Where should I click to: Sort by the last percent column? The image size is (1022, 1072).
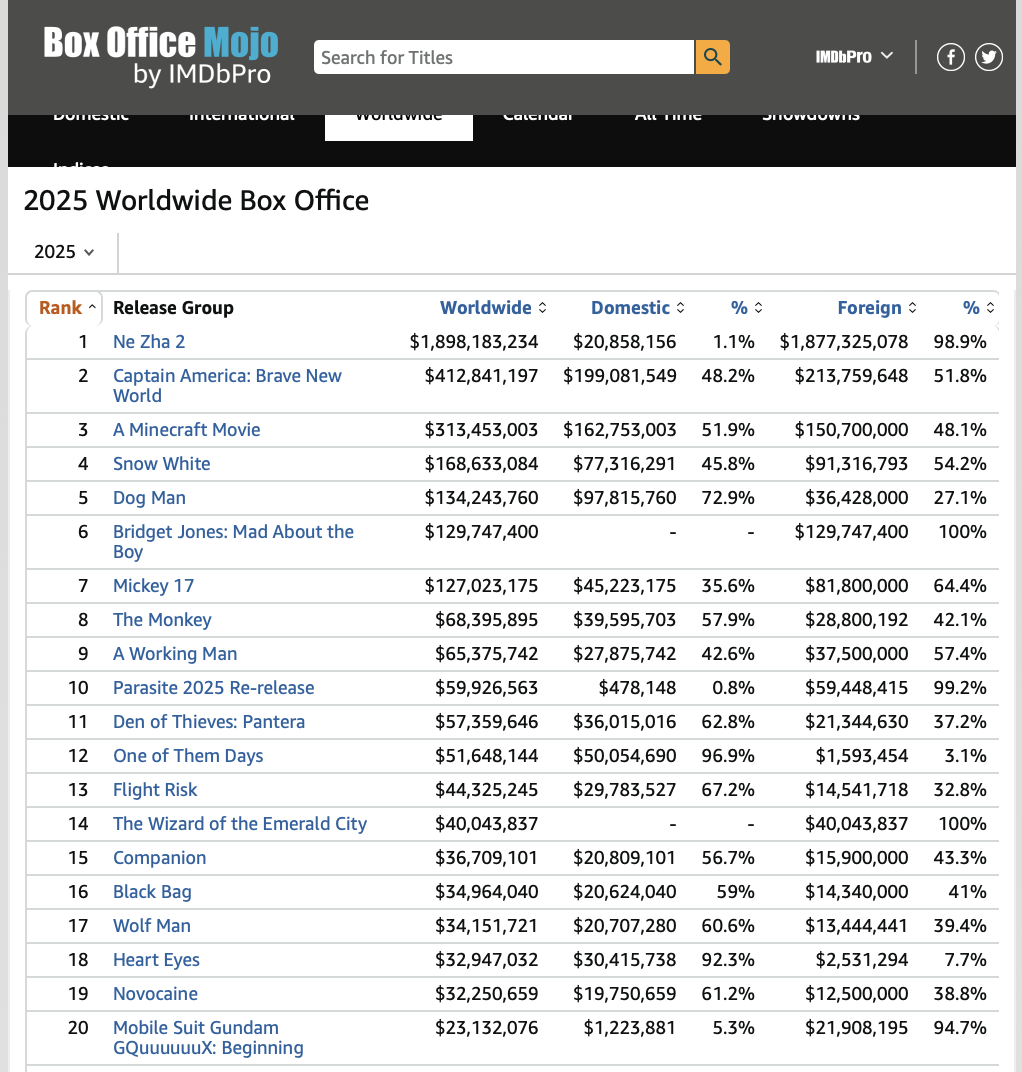click(x=978, y=308)
